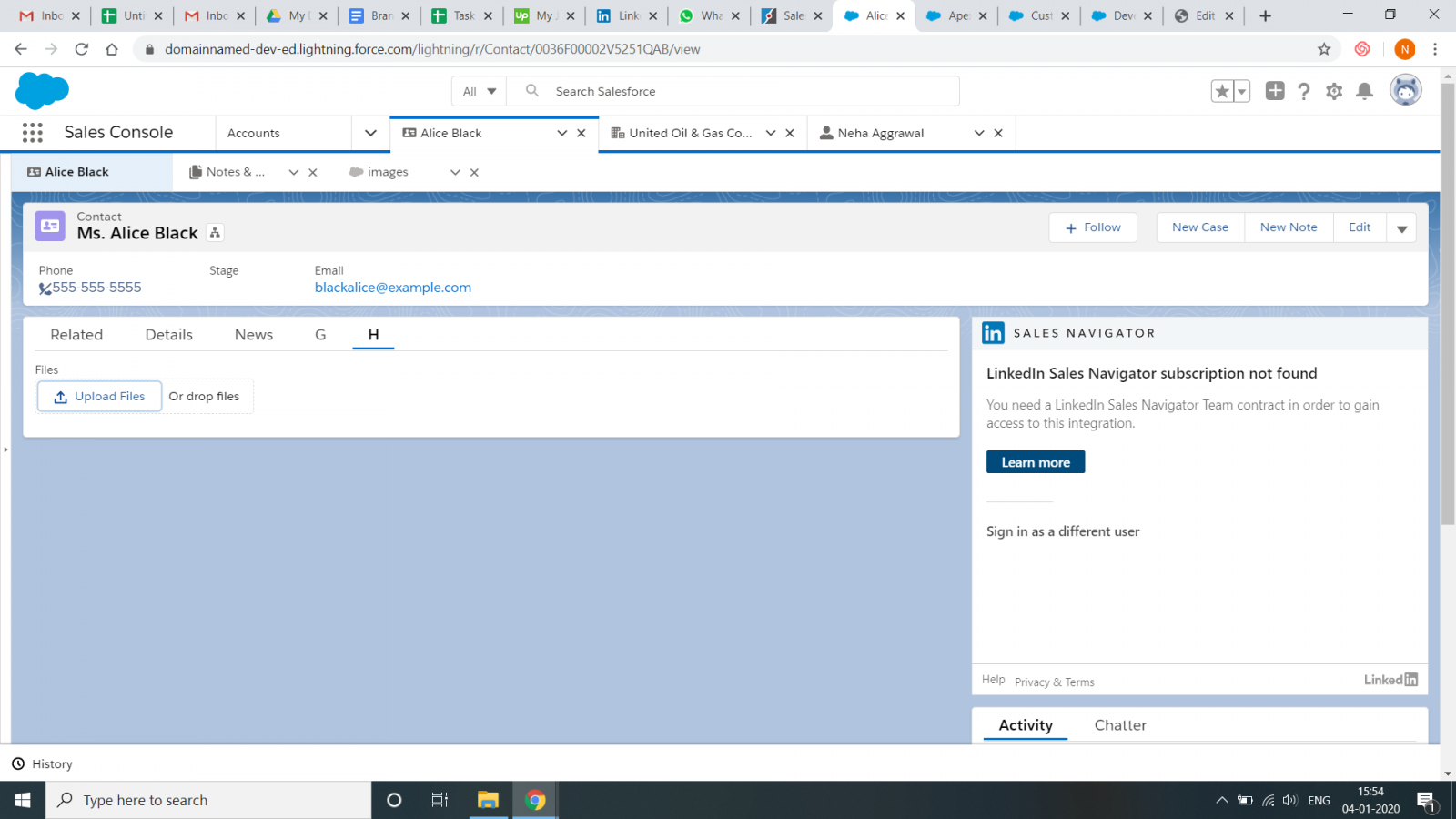Screen dimensions: 1456x819
Task: Open File Explorer from the taskbar
Action: coord(488,800)
